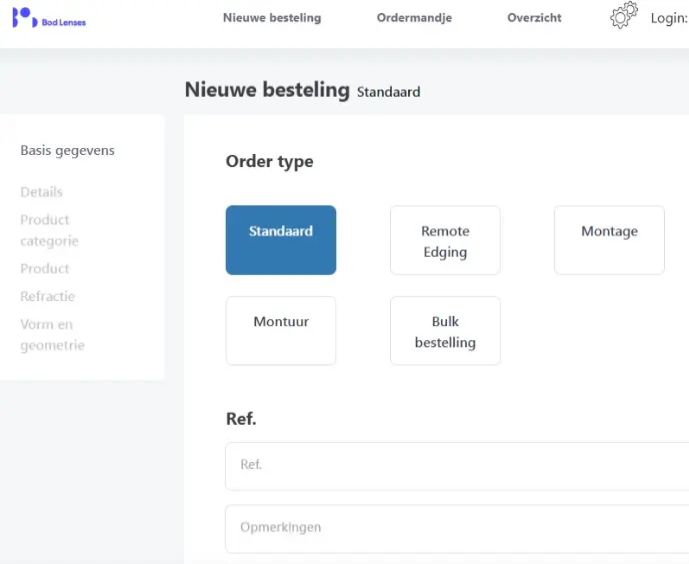Viewport: 689px width, 564px height.
Task: Choose the Remote Edging order type
Action: point(445,241)
